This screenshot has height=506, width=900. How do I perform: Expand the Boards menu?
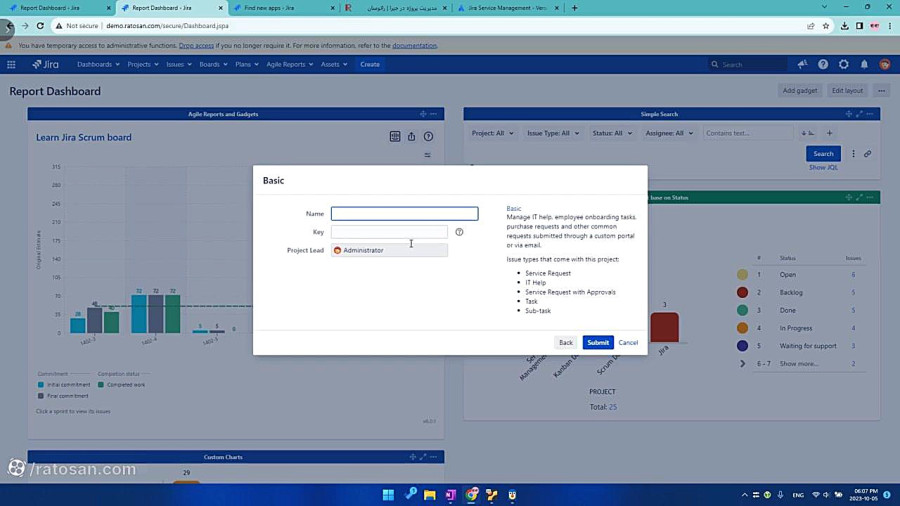click(213, 64)
